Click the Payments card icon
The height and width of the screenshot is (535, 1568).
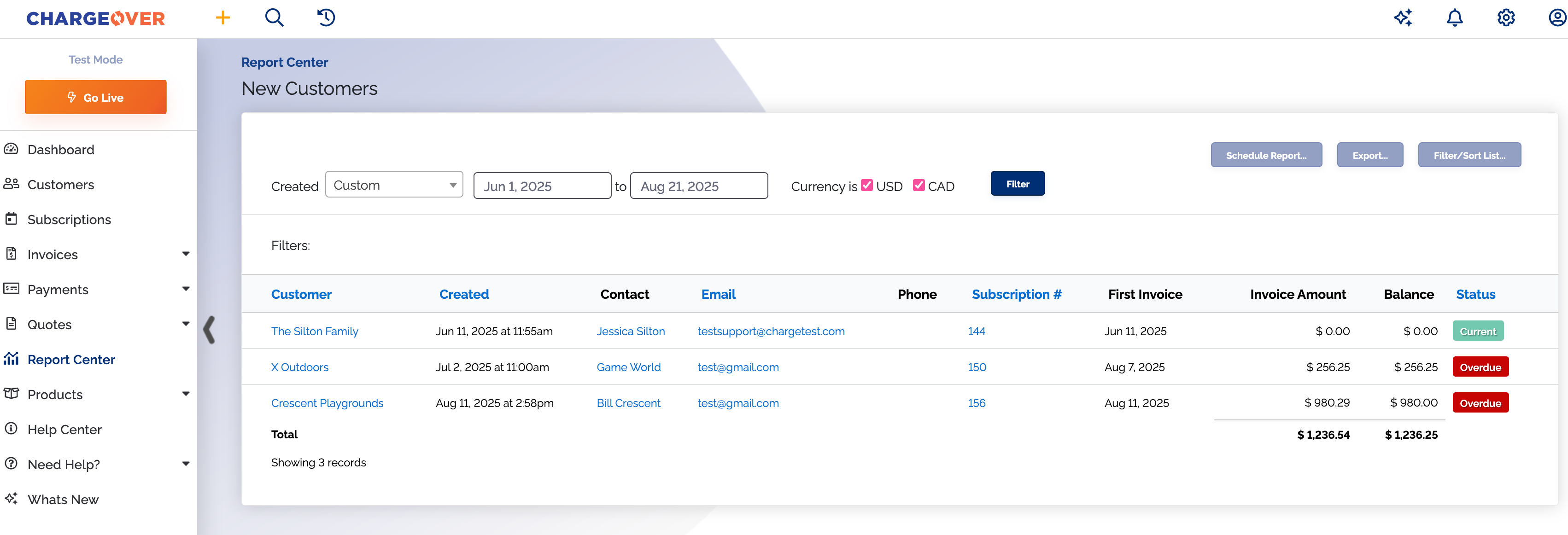pyautogui.click(x=11, y=289)
